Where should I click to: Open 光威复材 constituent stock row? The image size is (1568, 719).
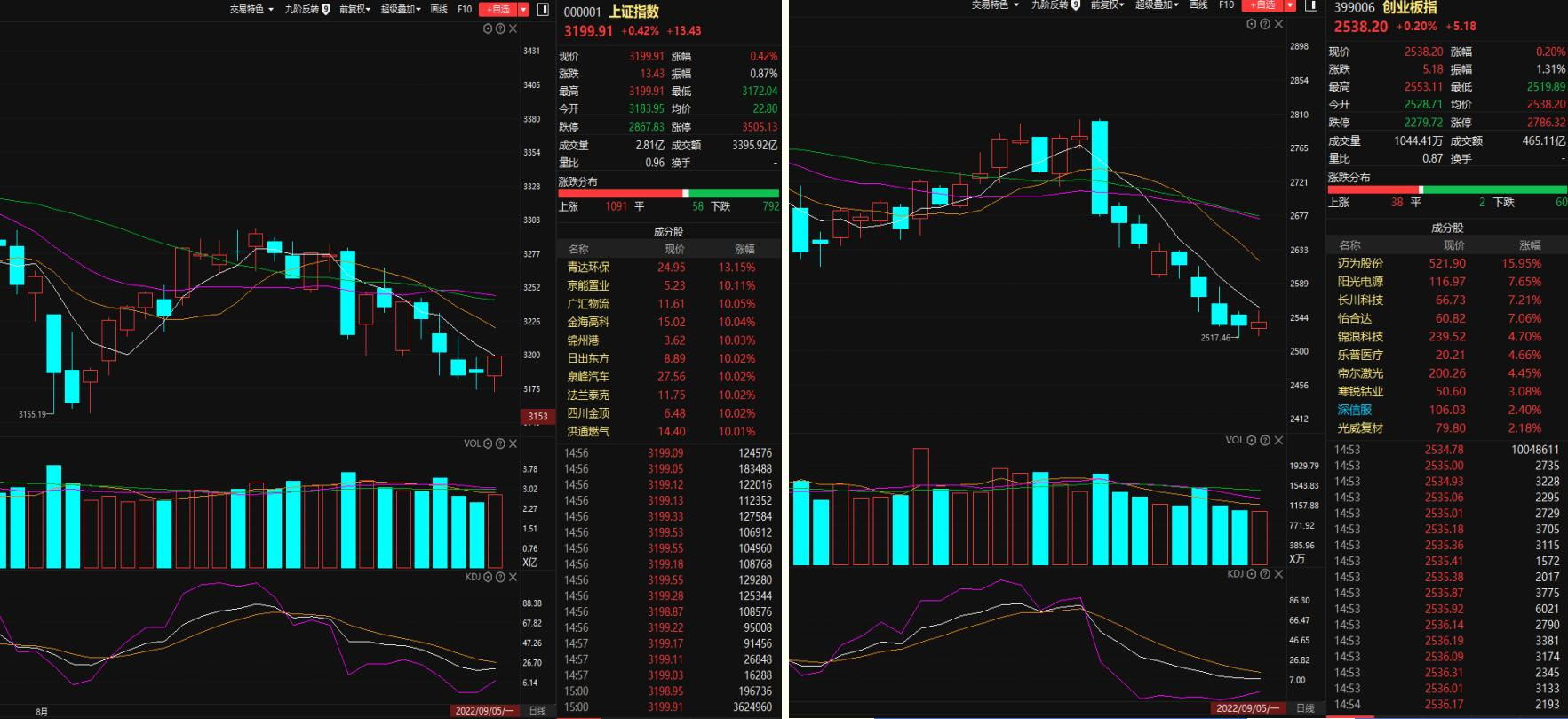pos(1447,427)
